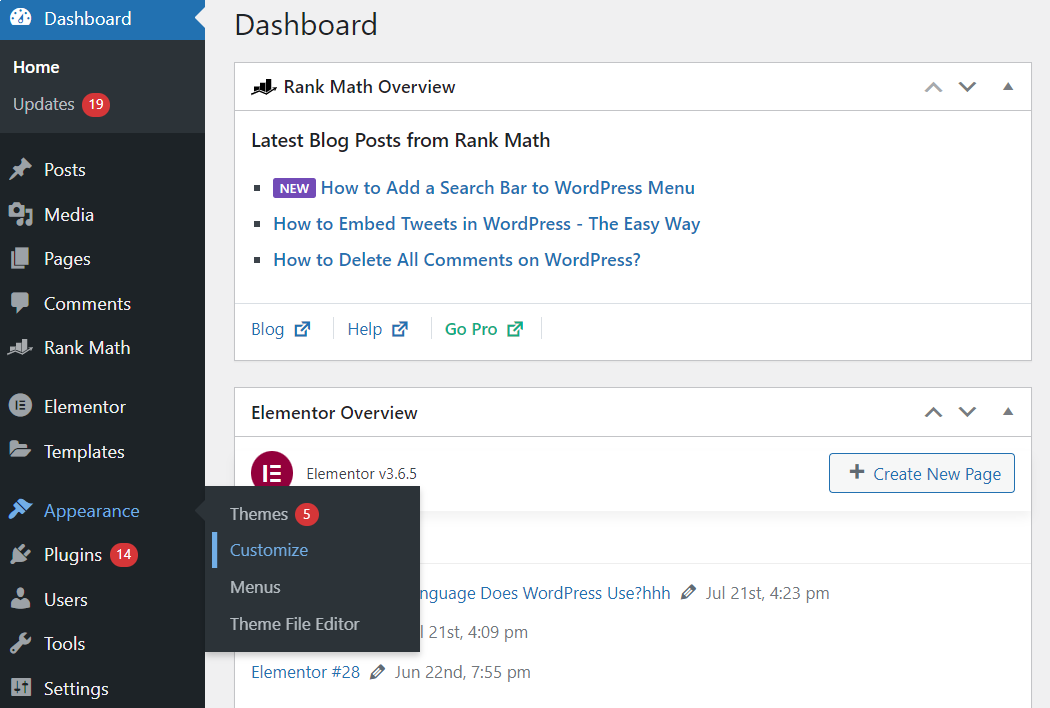This screenshot has height=708, width=1050.
Task: Collapse the Rank Math Overview widget
Action: 1007,87
